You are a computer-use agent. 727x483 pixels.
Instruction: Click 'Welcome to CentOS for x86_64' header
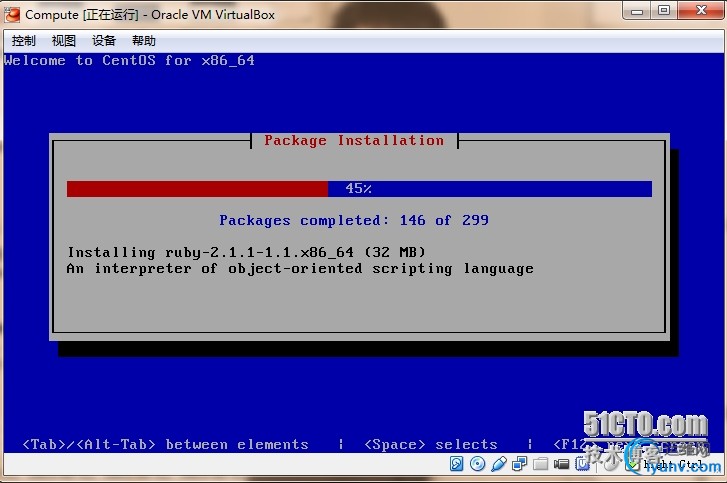point(129,60)
